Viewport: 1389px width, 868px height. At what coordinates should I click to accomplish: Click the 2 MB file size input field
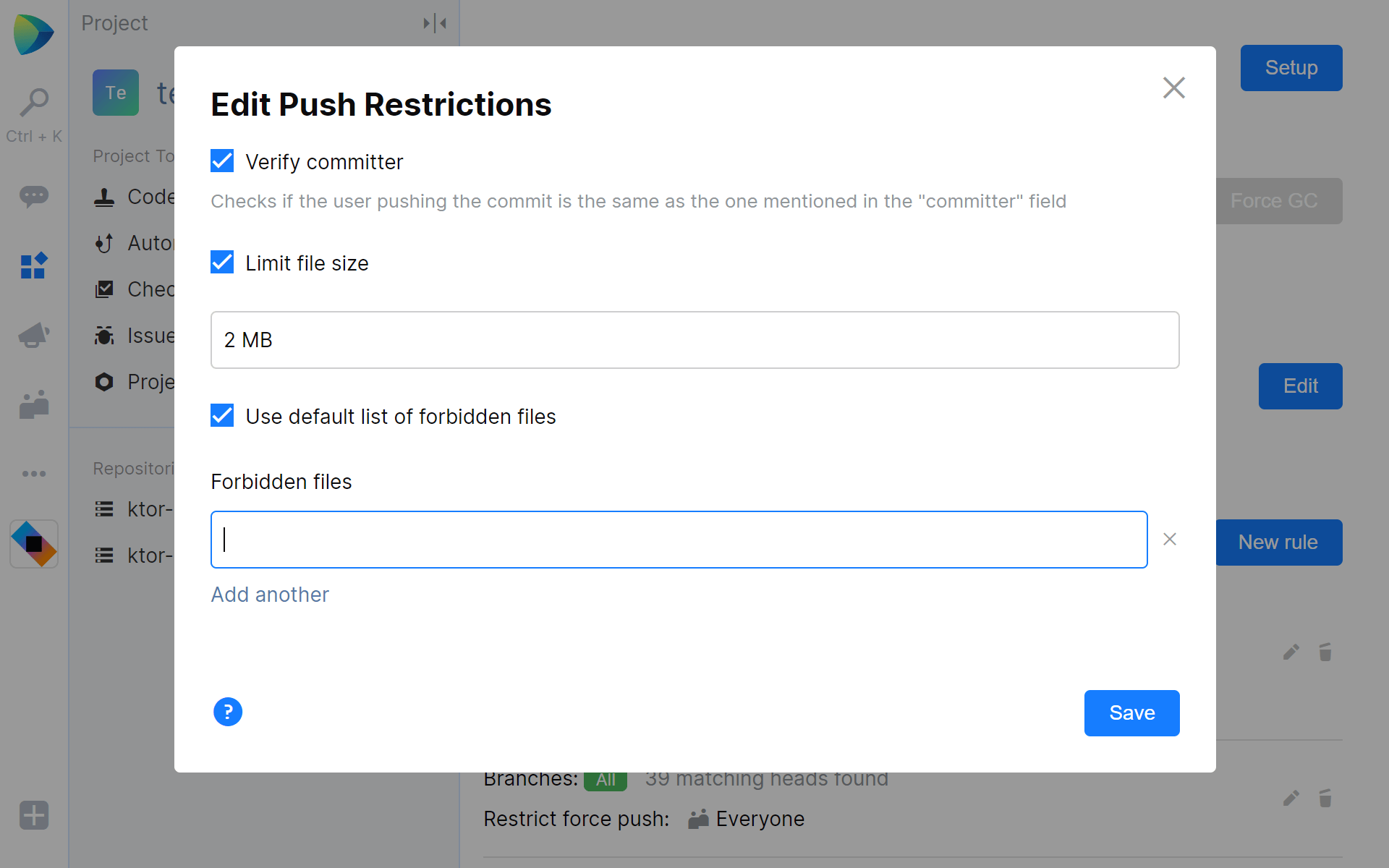click(695, 340)
